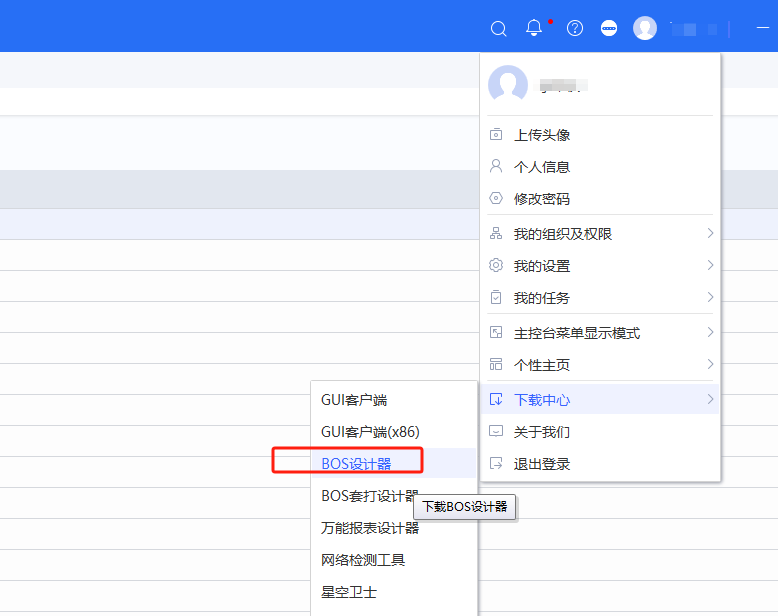
Task: Click the search magnifier icon in header
Action: pyautogui.click(x=499, y=28)
